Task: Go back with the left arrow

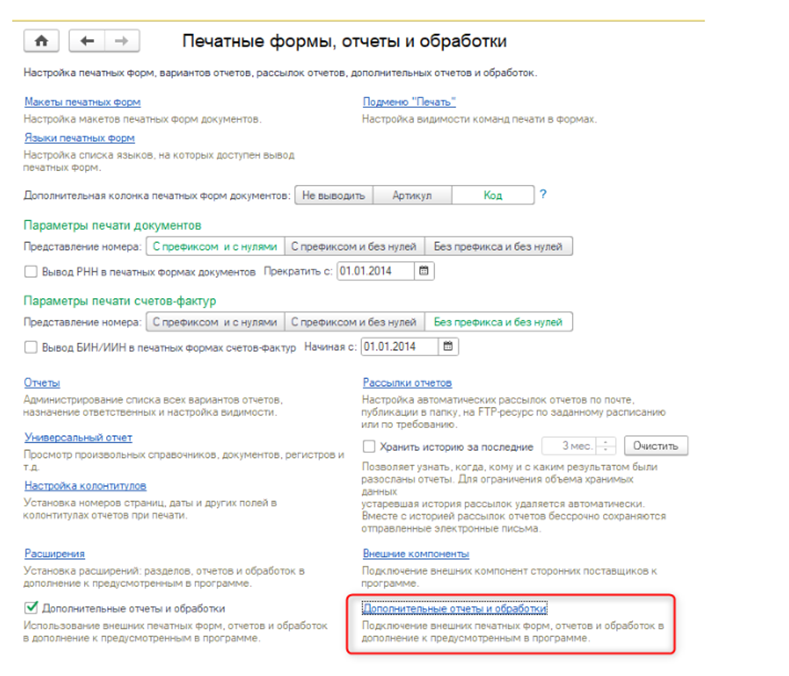Action: [87, 41]
